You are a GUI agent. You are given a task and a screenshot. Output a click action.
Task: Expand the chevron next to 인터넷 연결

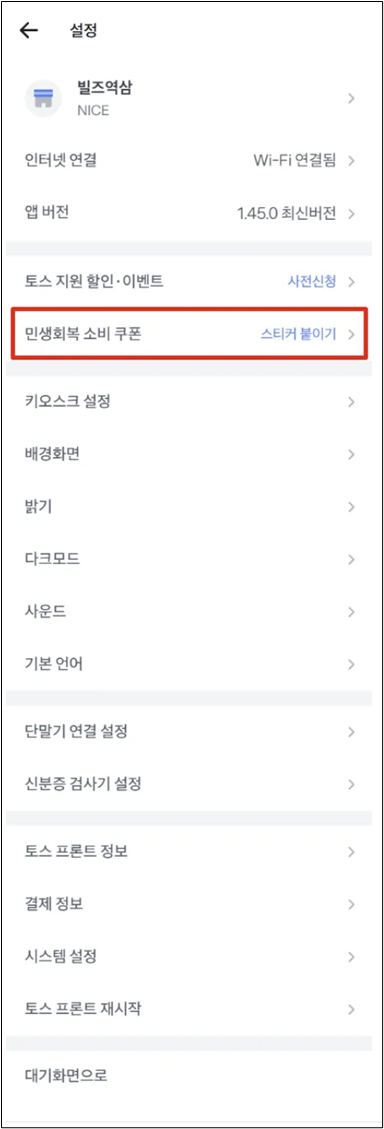click(x=352, y=161)
